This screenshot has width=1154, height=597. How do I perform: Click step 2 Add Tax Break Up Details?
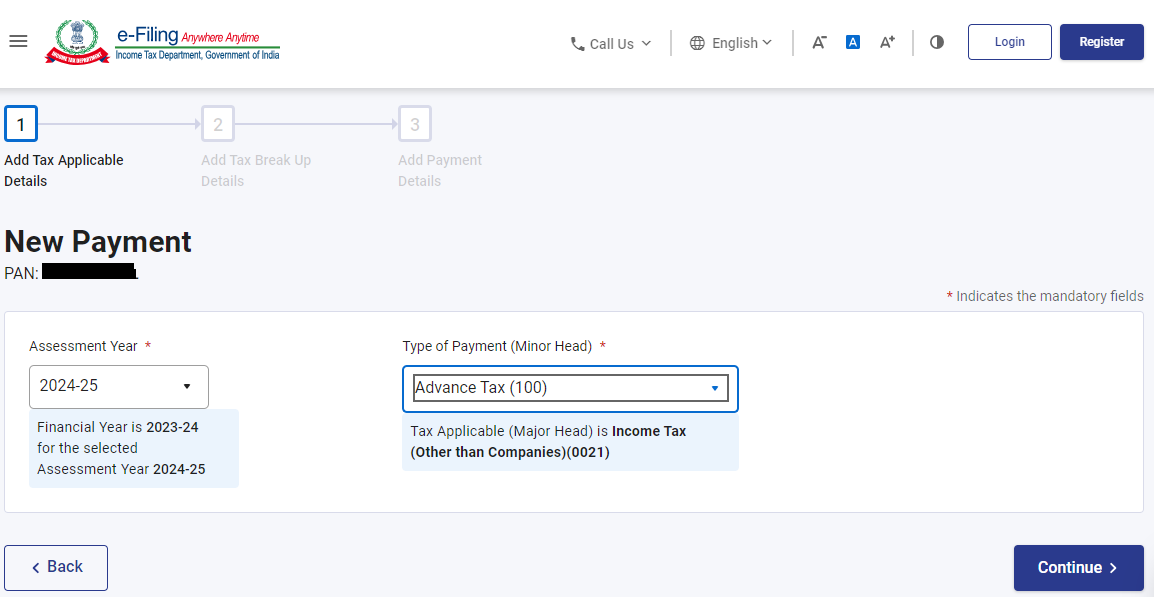[218, 125]
